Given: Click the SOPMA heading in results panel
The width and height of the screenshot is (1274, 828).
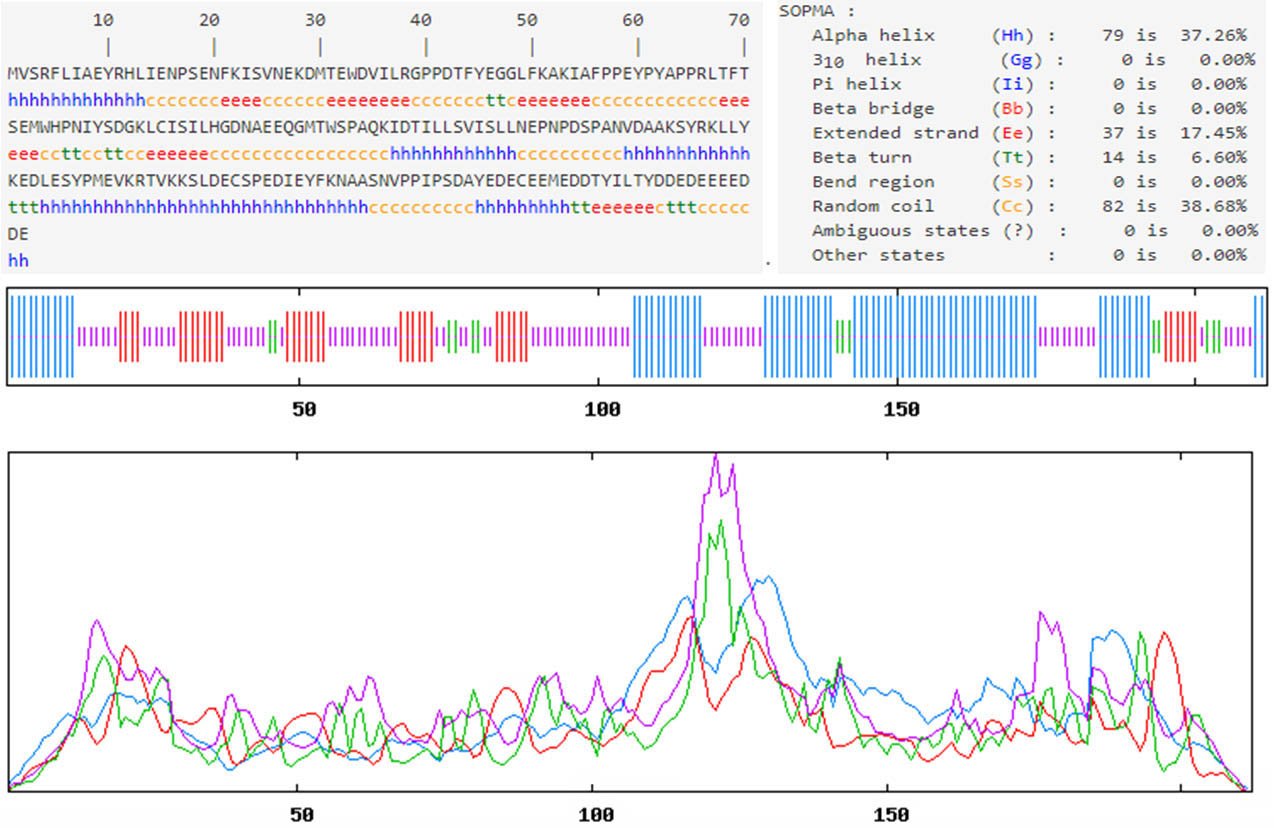Looking at the screenshot, I should [x=816, y=11].
